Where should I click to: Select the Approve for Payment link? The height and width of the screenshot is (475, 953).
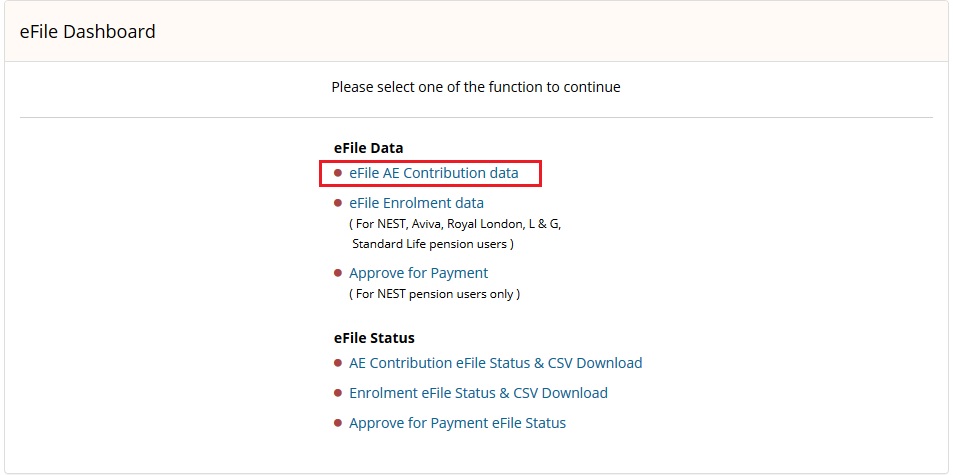click(x=418, y=273)
